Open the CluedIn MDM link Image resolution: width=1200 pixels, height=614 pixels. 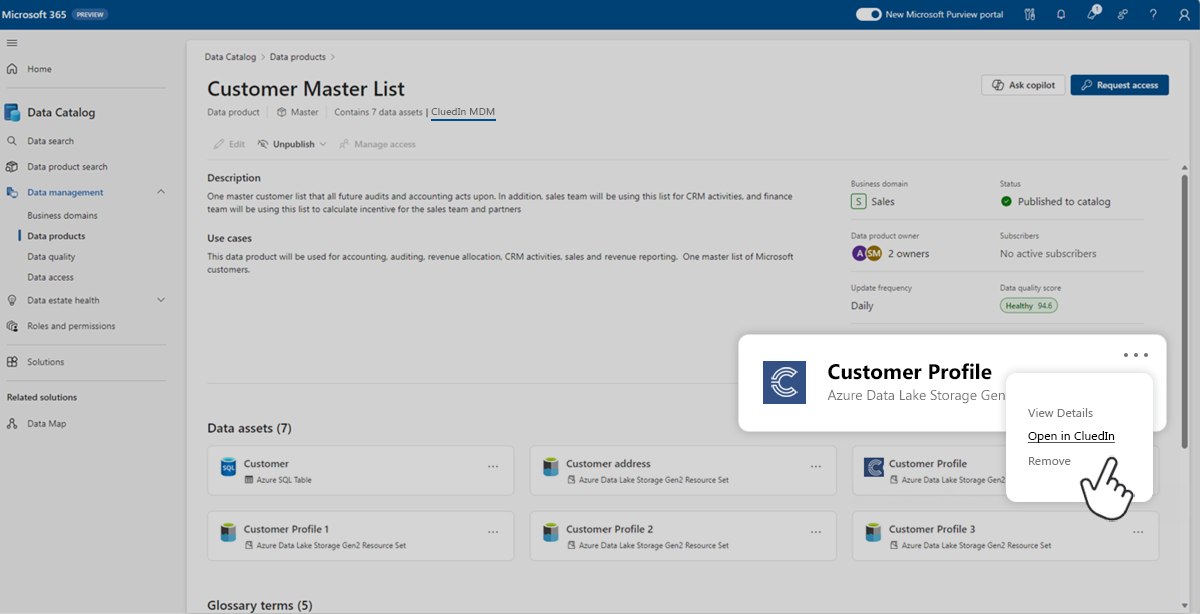tap(462, 112)
